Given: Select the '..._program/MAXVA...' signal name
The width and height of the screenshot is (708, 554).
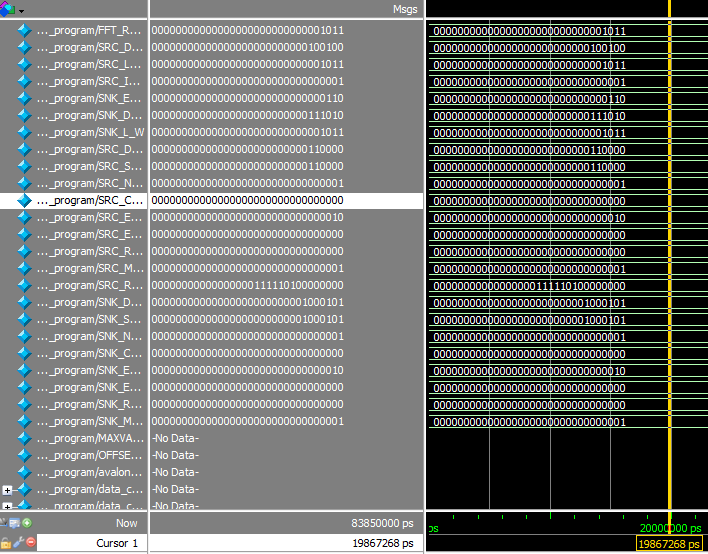Looking at the screenshot, I should [90, 438].
